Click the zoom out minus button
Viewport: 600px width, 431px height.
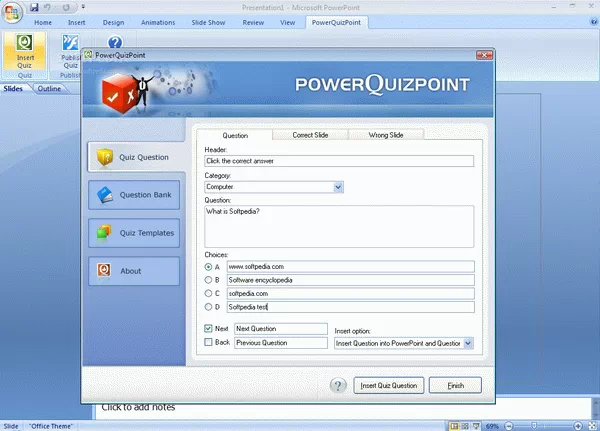[509, 426]
